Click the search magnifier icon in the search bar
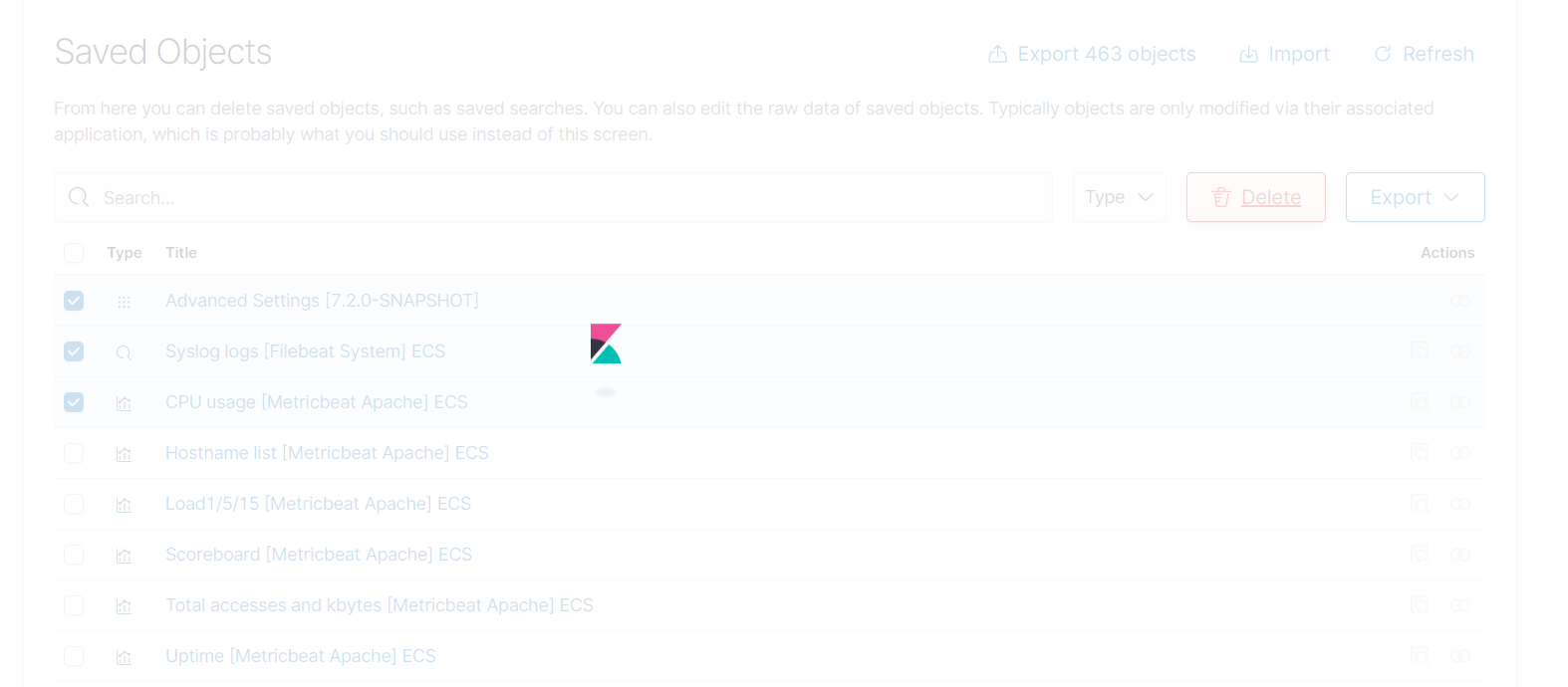The image size is (1568, 687). [x=78, y=197]
